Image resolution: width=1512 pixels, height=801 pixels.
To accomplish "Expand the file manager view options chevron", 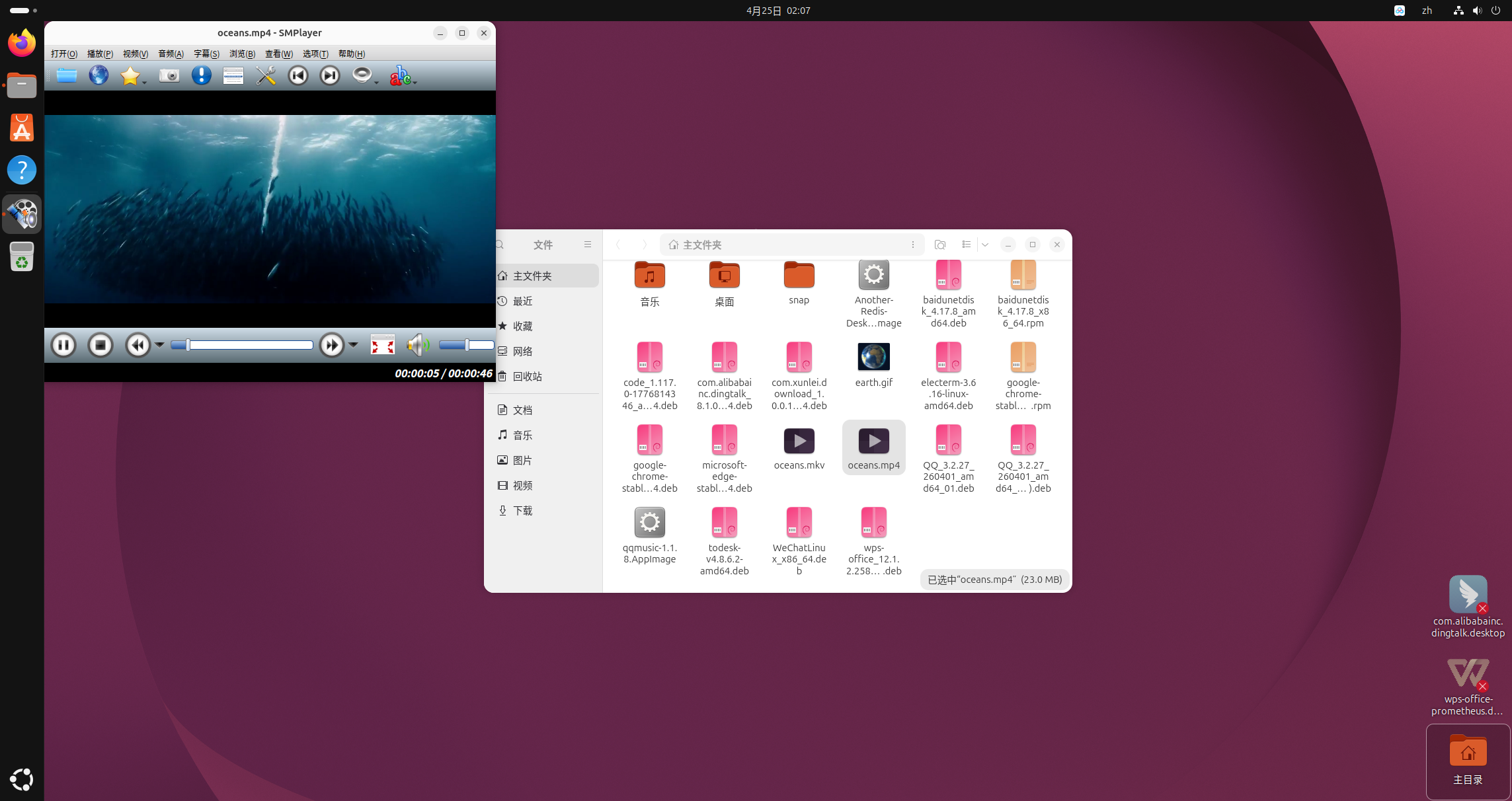I will click(x=985, y=245).
